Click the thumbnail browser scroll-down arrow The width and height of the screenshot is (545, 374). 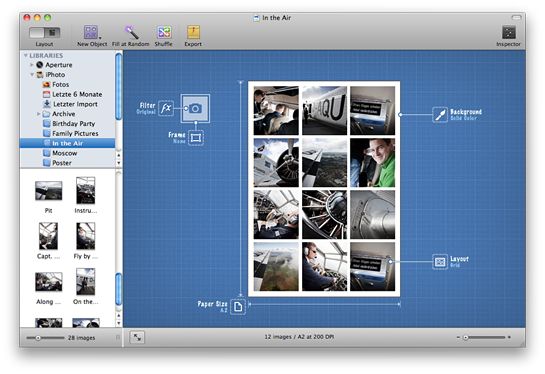pos(119,323)
